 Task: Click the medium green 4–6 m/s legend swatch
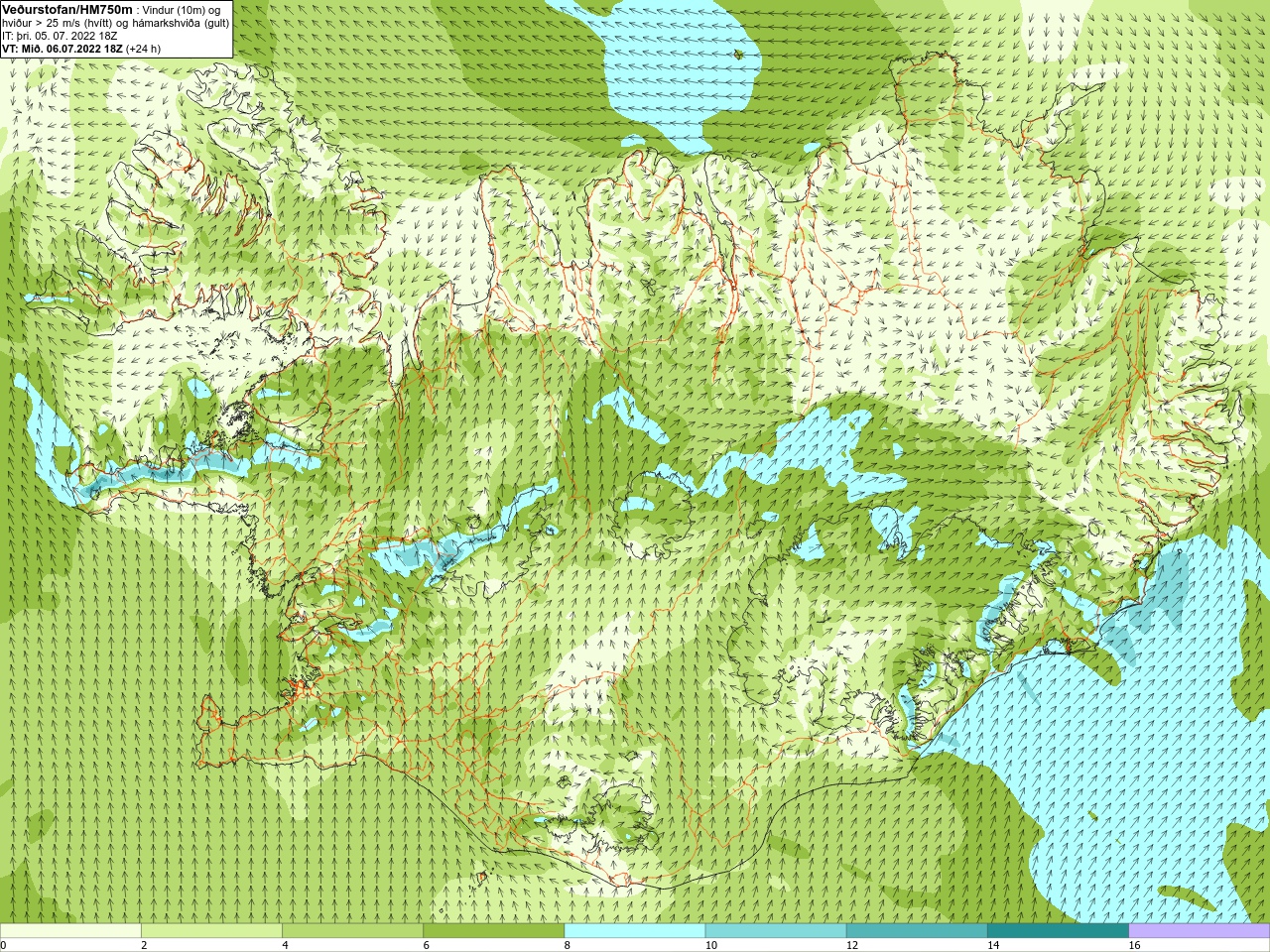point(352,931)
